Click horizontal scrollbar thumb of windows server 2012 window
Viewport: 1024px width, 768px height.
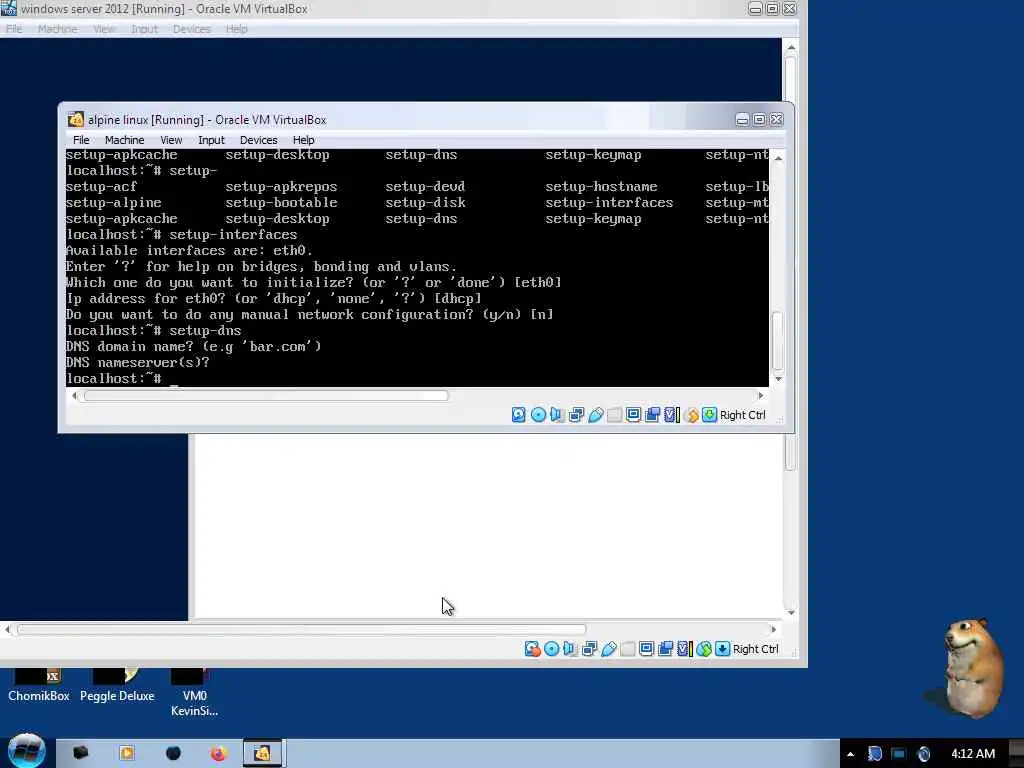[302, 629]
